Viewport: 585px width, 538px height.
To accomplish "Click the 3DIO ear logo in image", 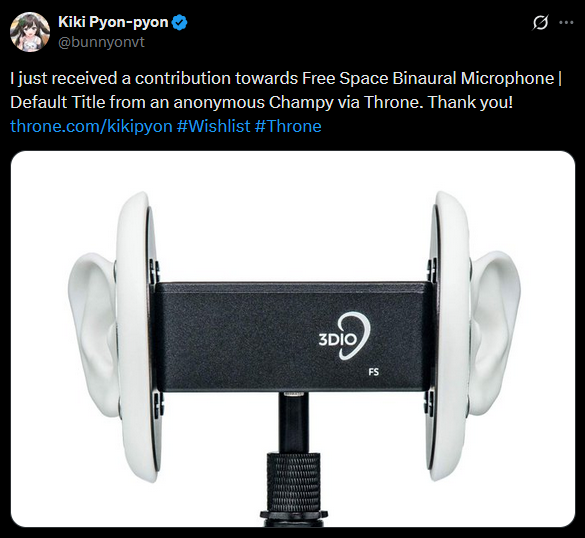I will click(344, 336).
